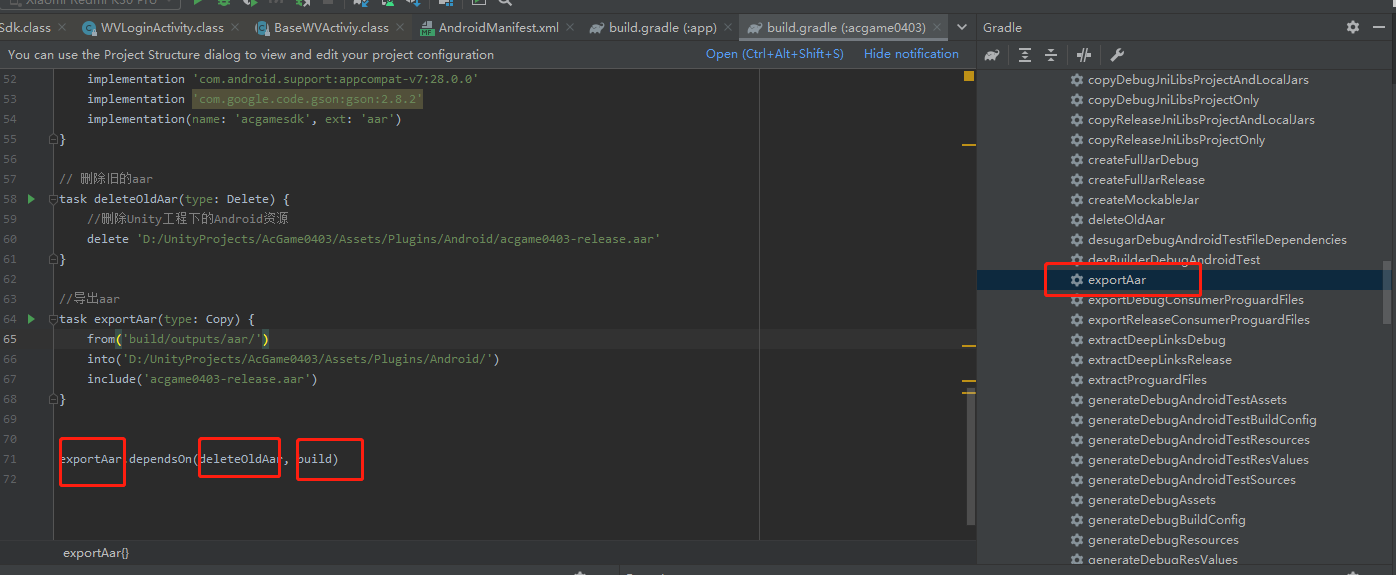Click gear icon beside generateDebugAndroidTestSources
Screen dimensions: 1396x575
tap(1077, 480)
